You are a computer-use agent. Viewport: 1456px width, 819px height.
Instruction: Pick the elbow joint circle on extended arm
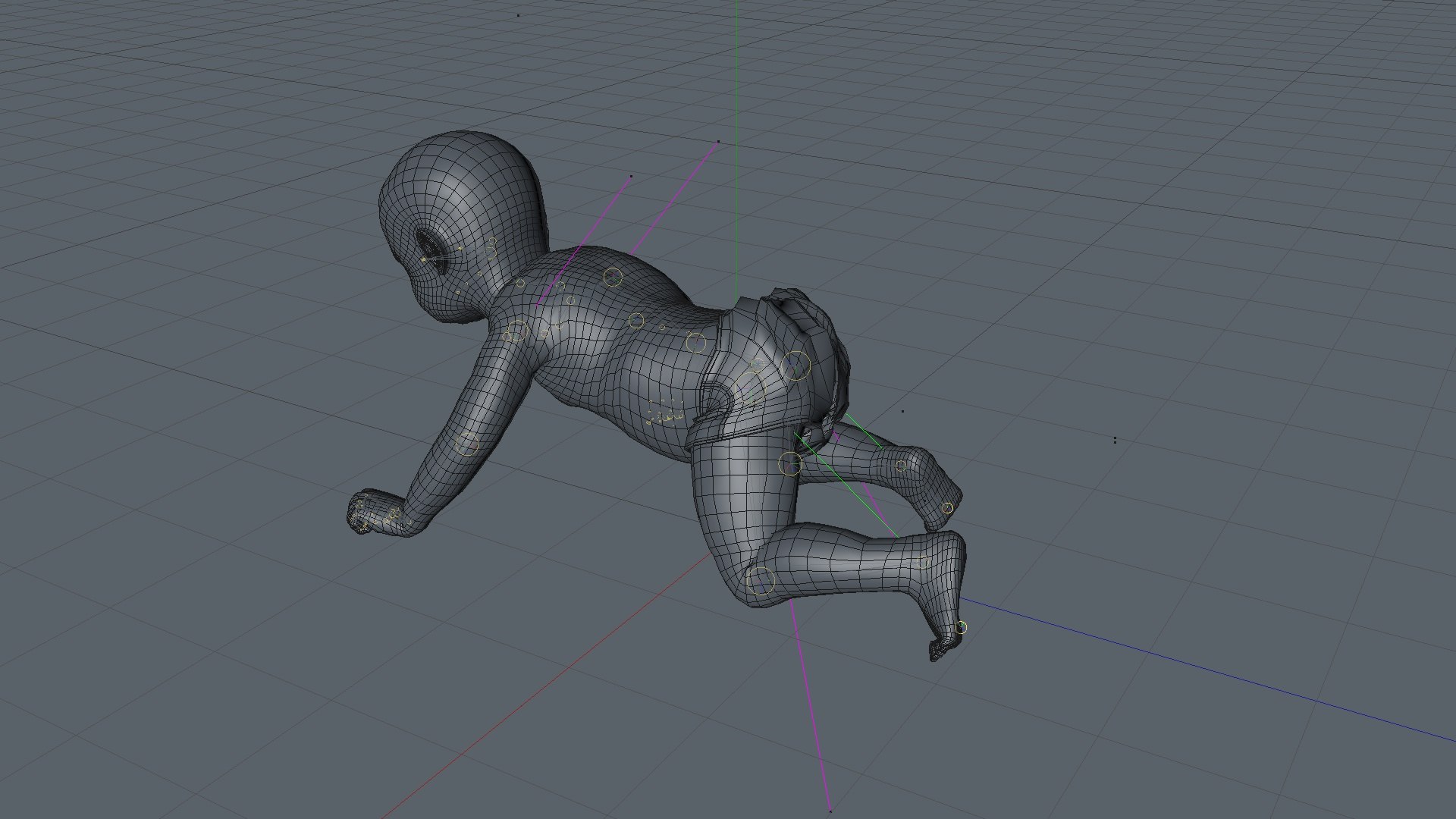click(468, 444)
